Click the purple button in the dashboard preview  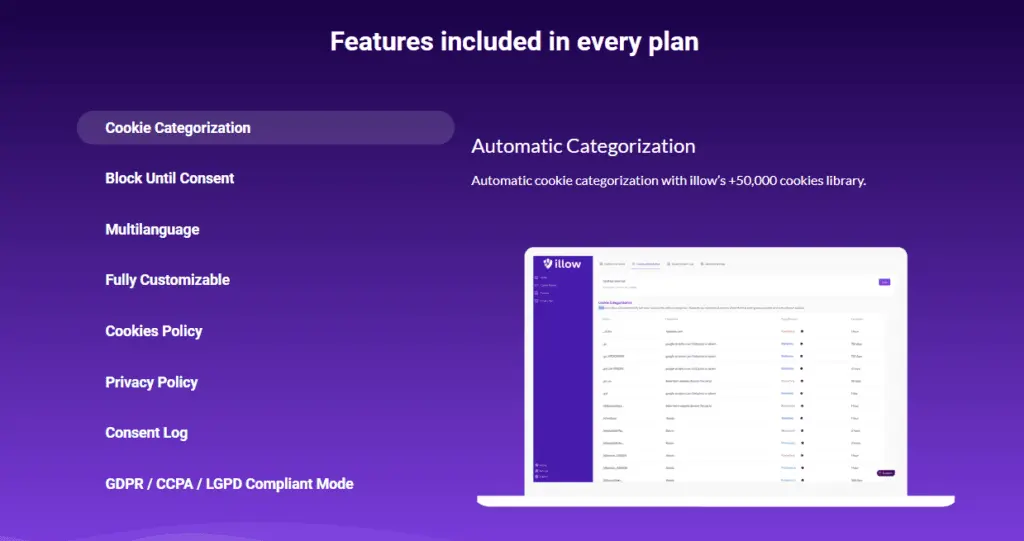click(884, 282)
